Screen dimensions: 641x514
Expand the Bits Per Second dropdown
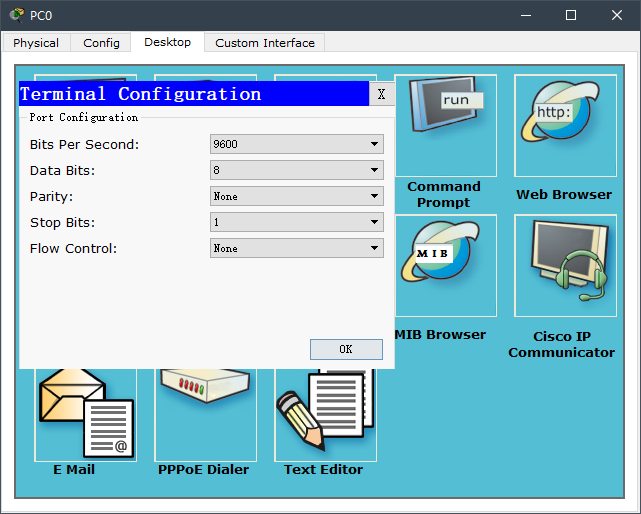coord(297,144)
